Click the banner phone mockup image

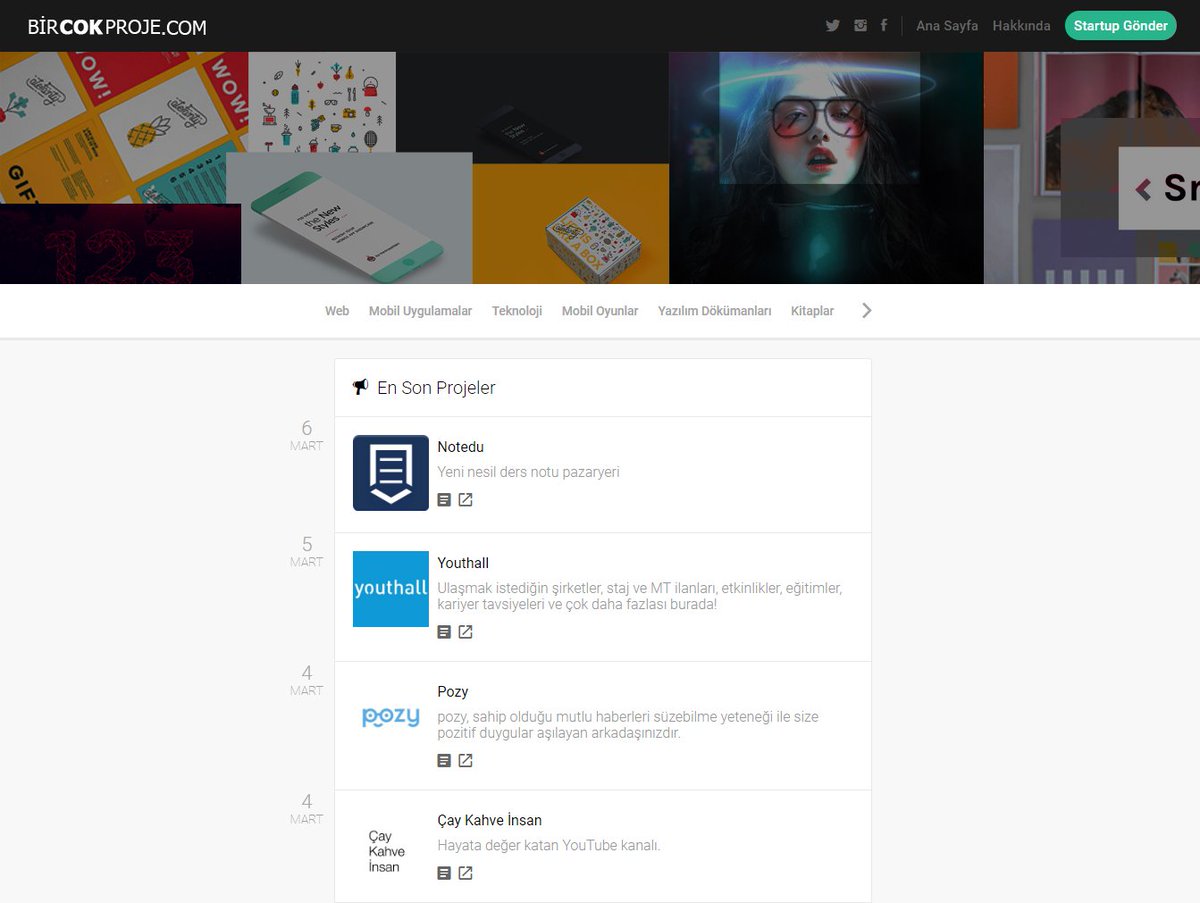(349, 218)
